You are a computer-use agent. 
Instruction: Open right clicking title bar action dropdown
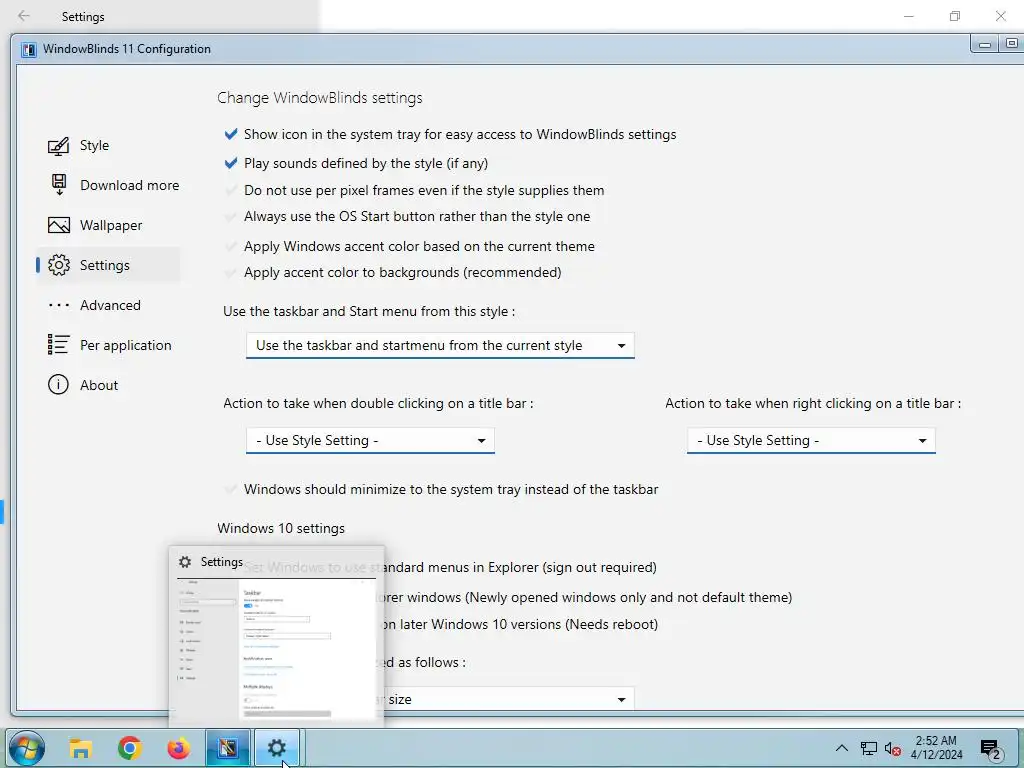click(811, 441)
